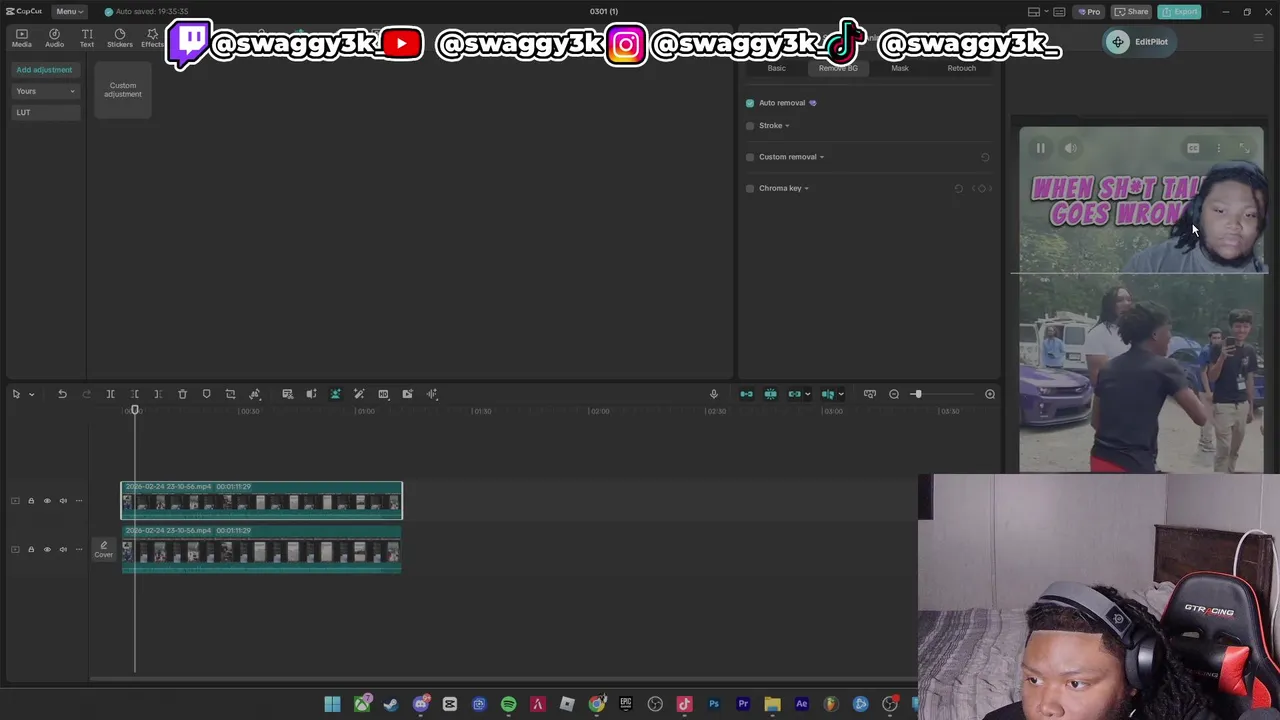Open the linkage options dropdown arrow

(807, 394)
